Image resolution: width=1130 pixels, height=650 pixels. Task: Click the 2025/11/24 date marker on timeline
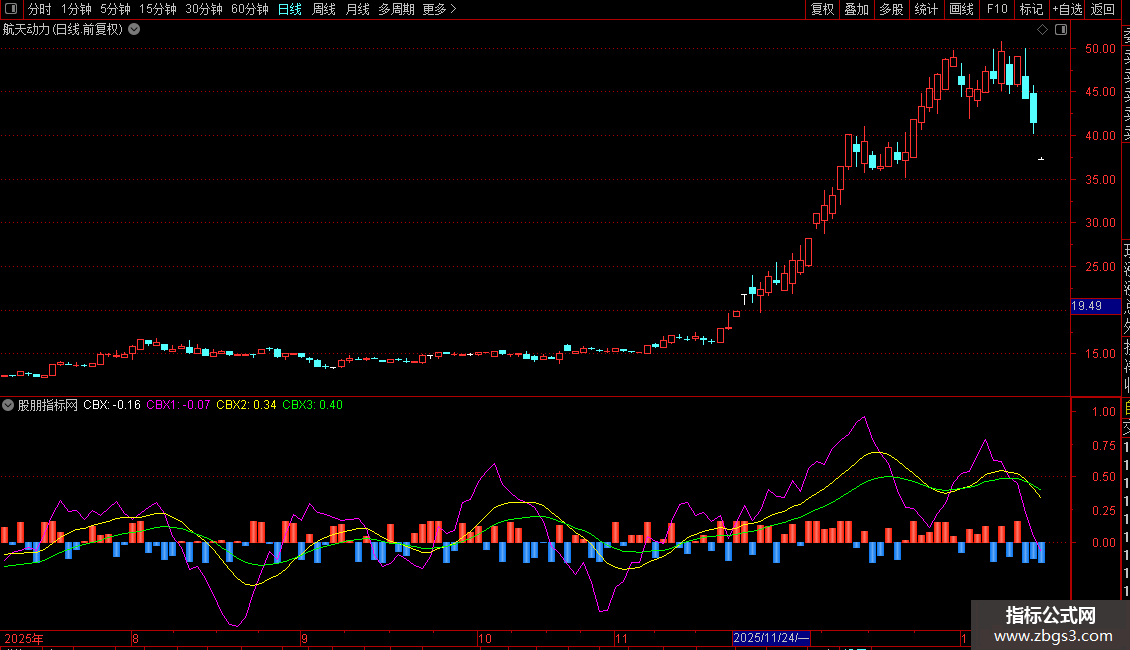click(771, 638)
